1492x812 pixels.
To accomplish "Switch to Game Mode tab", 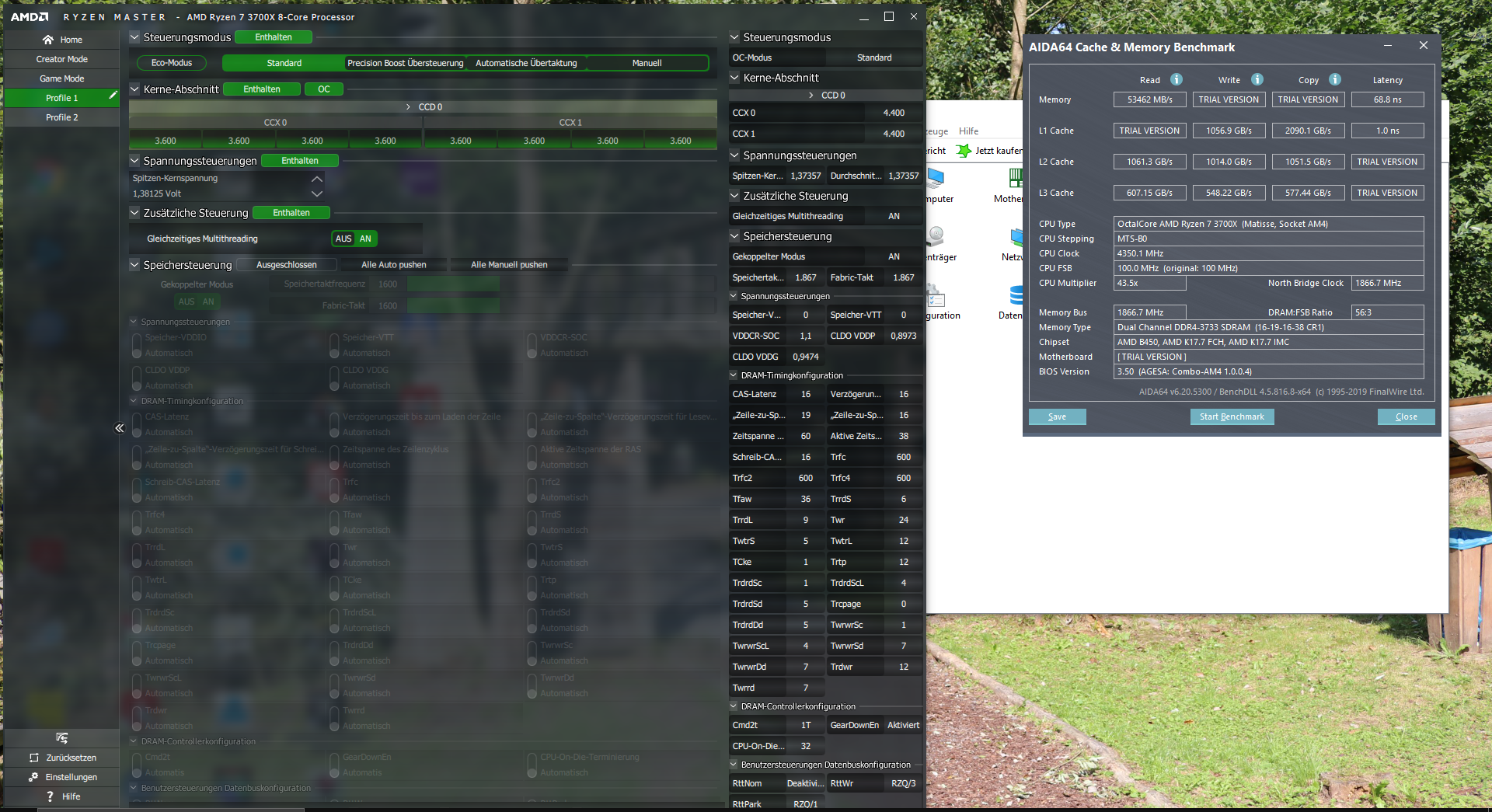I will [x=61, y=78].
